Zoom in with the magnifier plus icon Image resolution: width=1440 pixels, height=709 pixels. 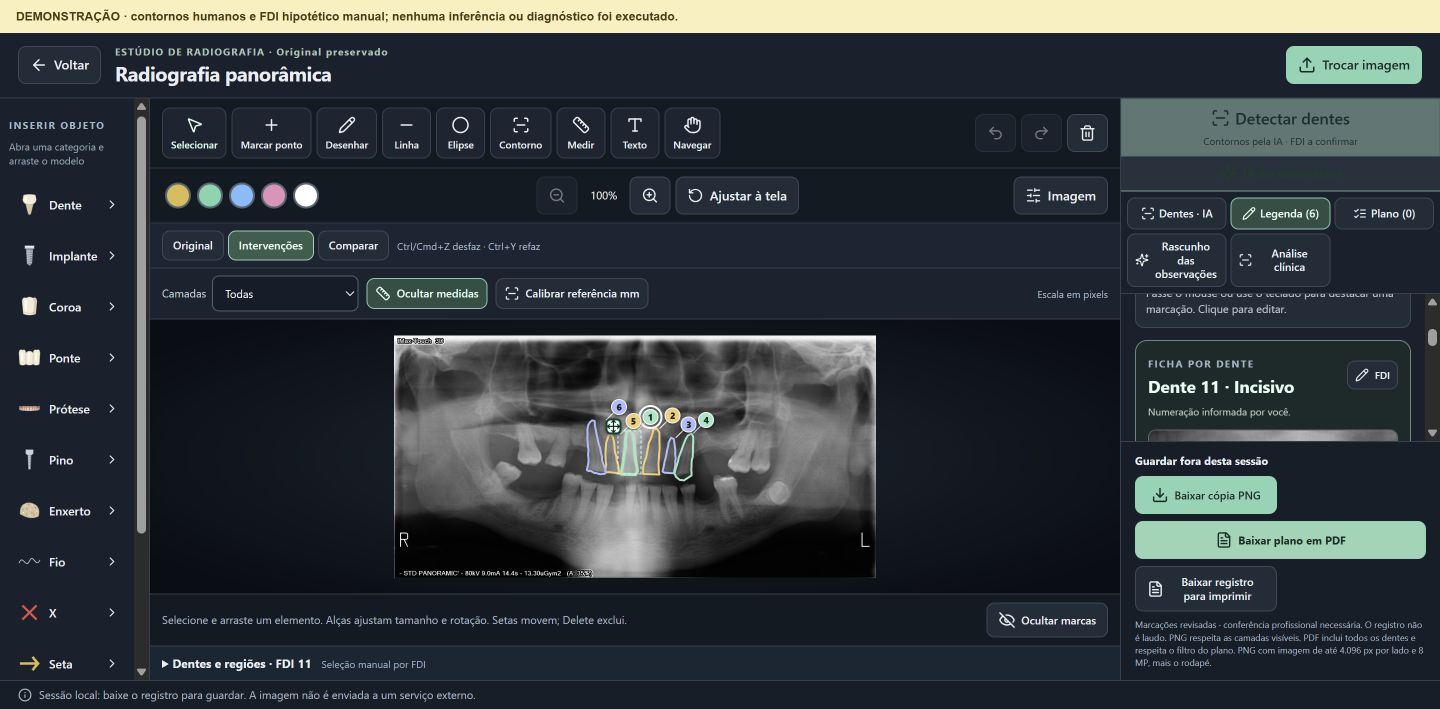coord(650,196)
